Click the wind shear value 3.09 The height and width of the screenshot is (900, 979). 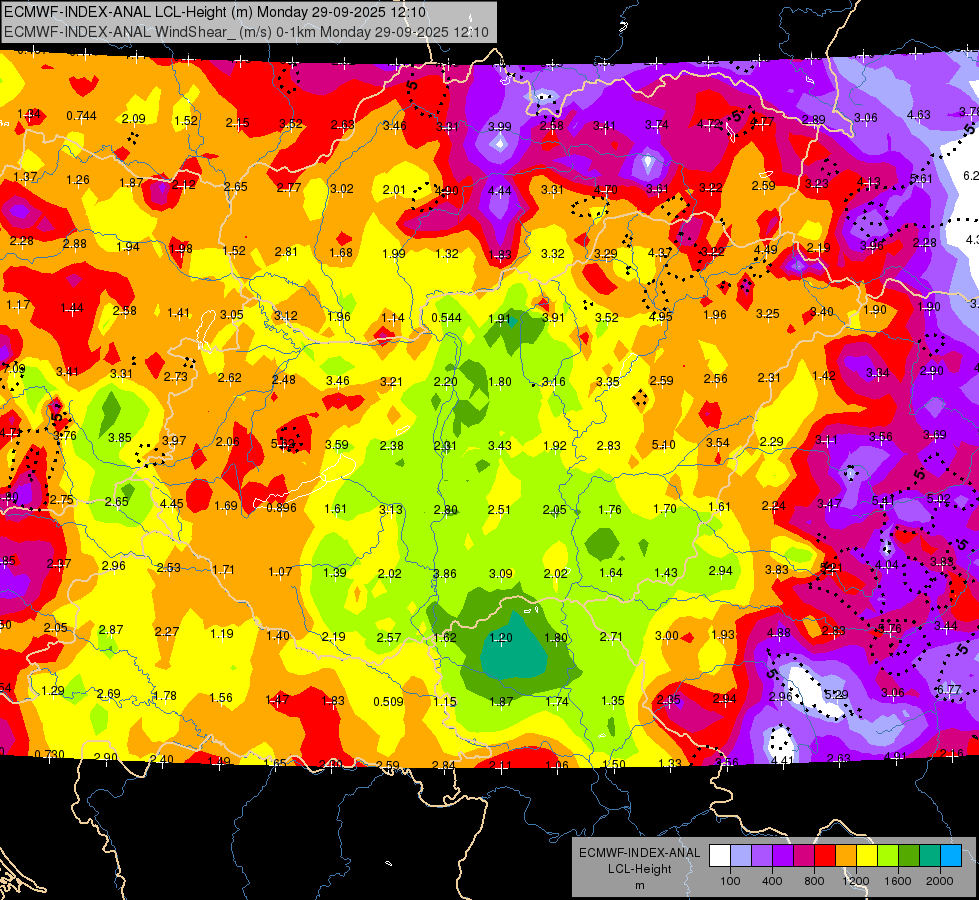coord(501,573)
